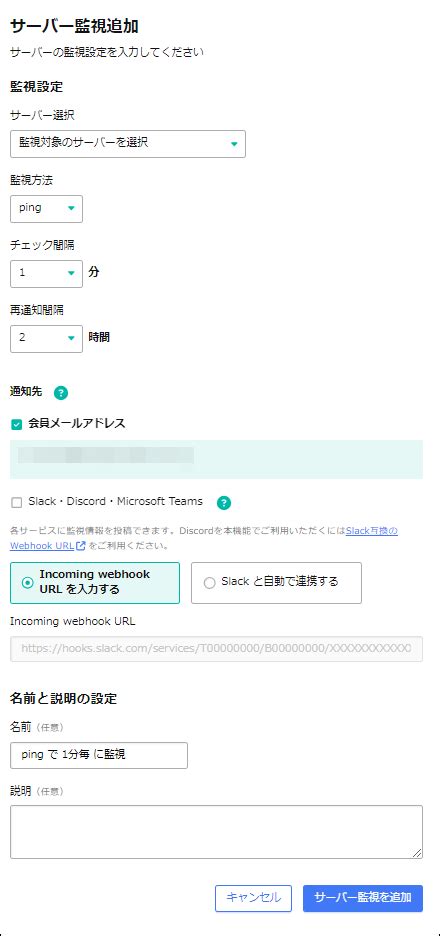Expand the 再通知間隔 hours dropdown
440x936 pixels.
(x=47, y=338)
